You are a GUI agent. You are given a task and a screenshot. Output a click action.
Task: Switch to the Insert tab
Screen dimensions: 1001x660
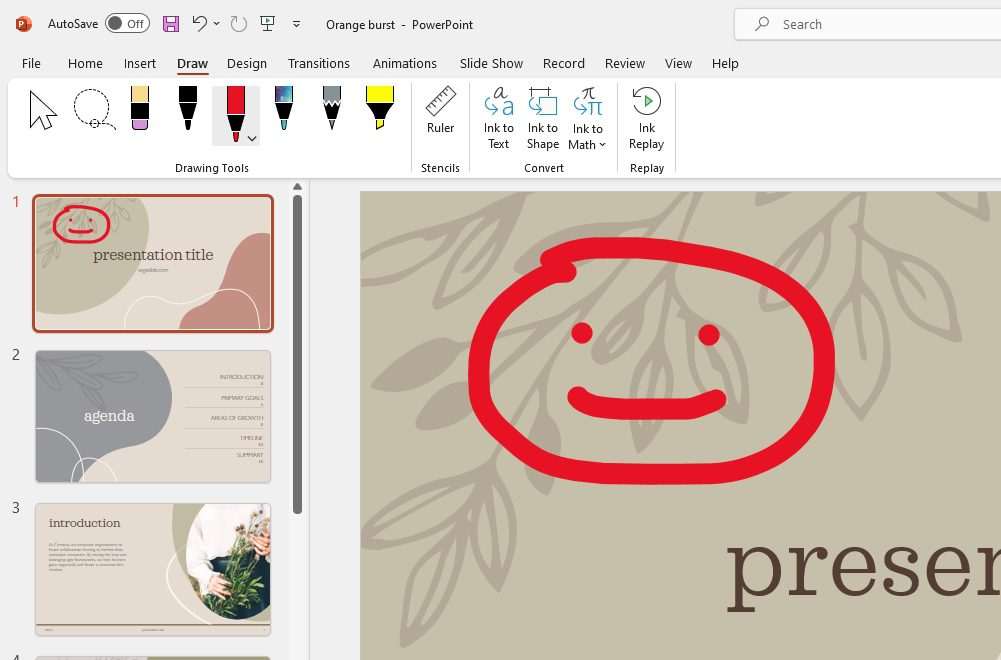[x=140, y=63]
